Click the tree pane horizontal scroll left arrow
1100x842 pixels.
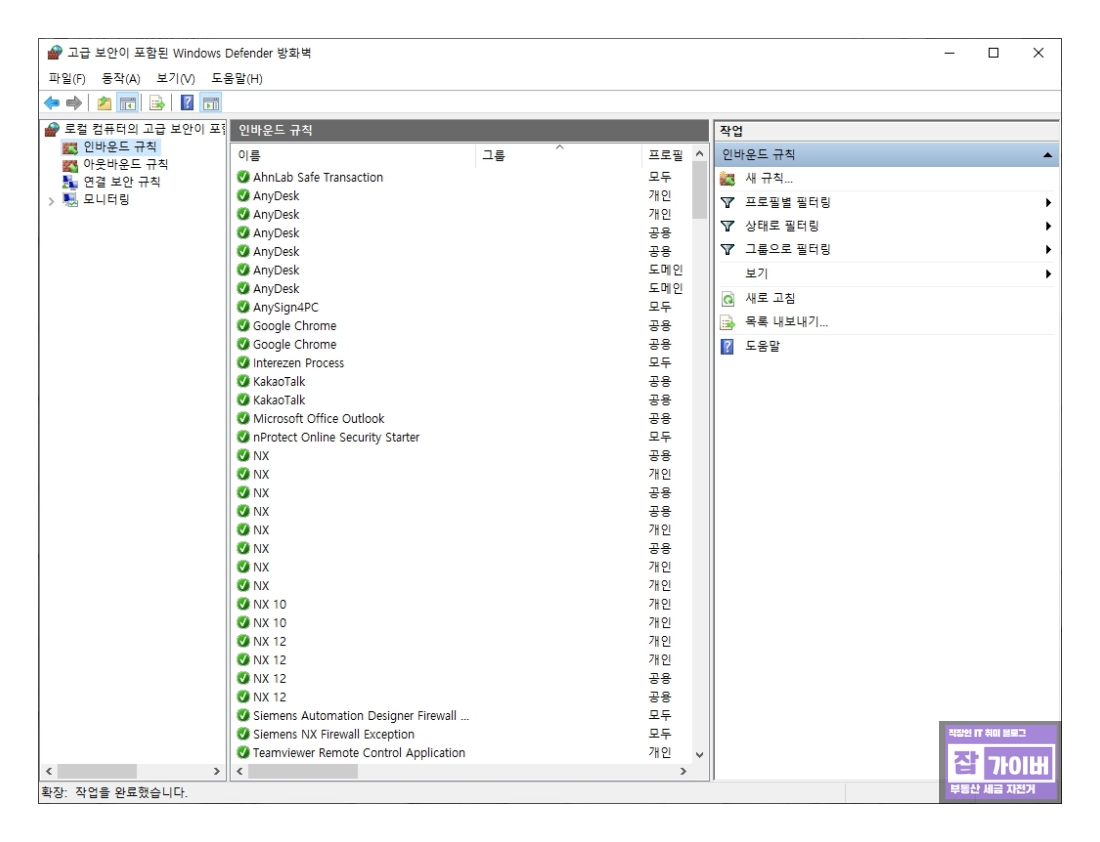pyautogui.click(x=49, y=771)
